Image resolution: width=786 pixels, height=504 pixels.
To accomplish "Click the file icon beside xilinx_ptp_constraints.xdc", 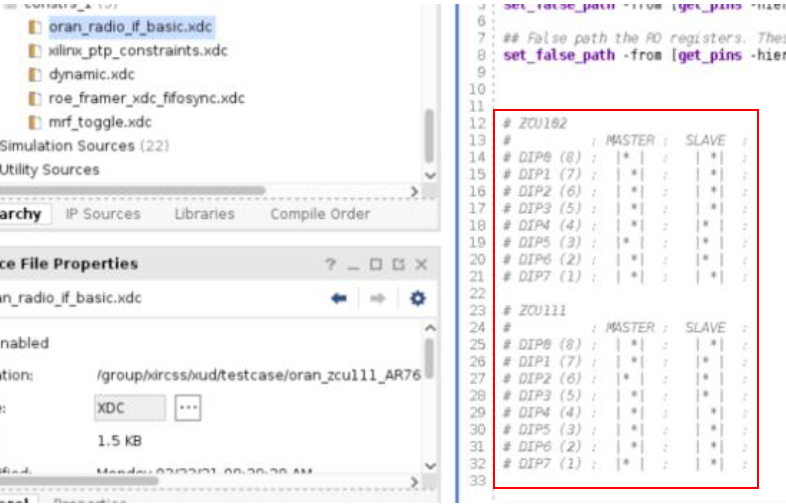I will (x=35, y=50).
